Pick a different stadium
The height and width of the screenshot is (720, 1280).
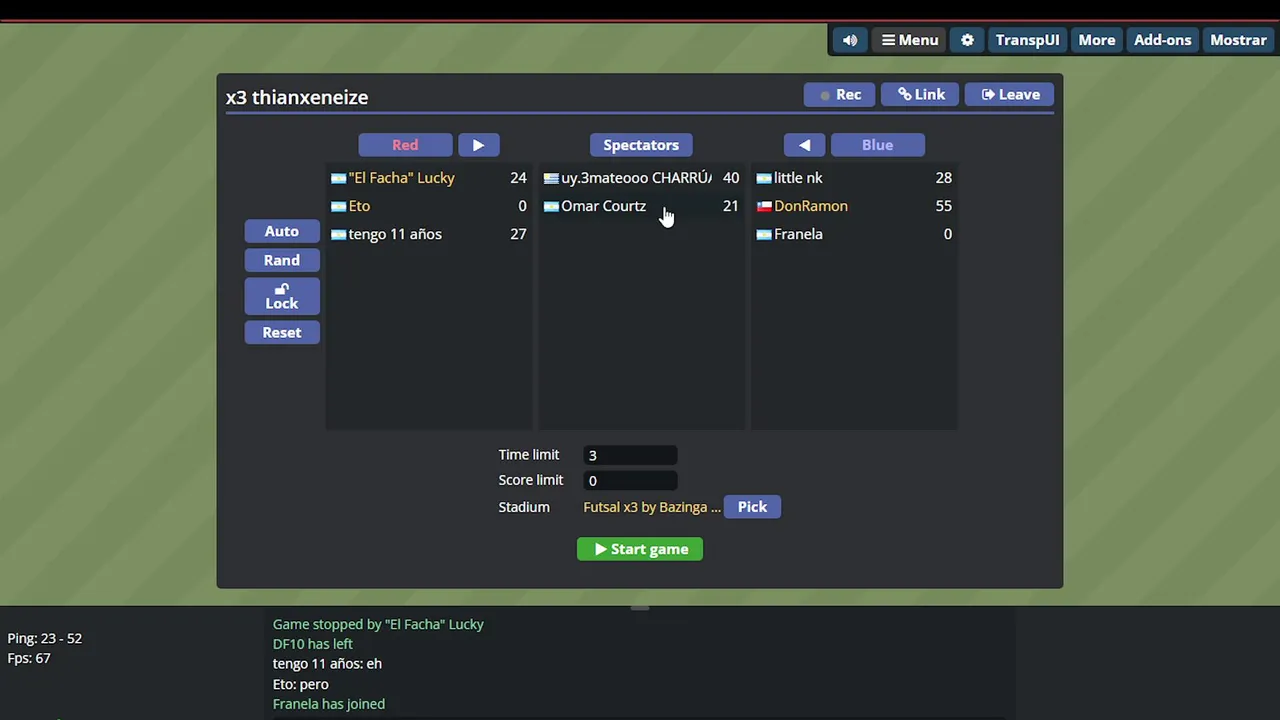752,507
